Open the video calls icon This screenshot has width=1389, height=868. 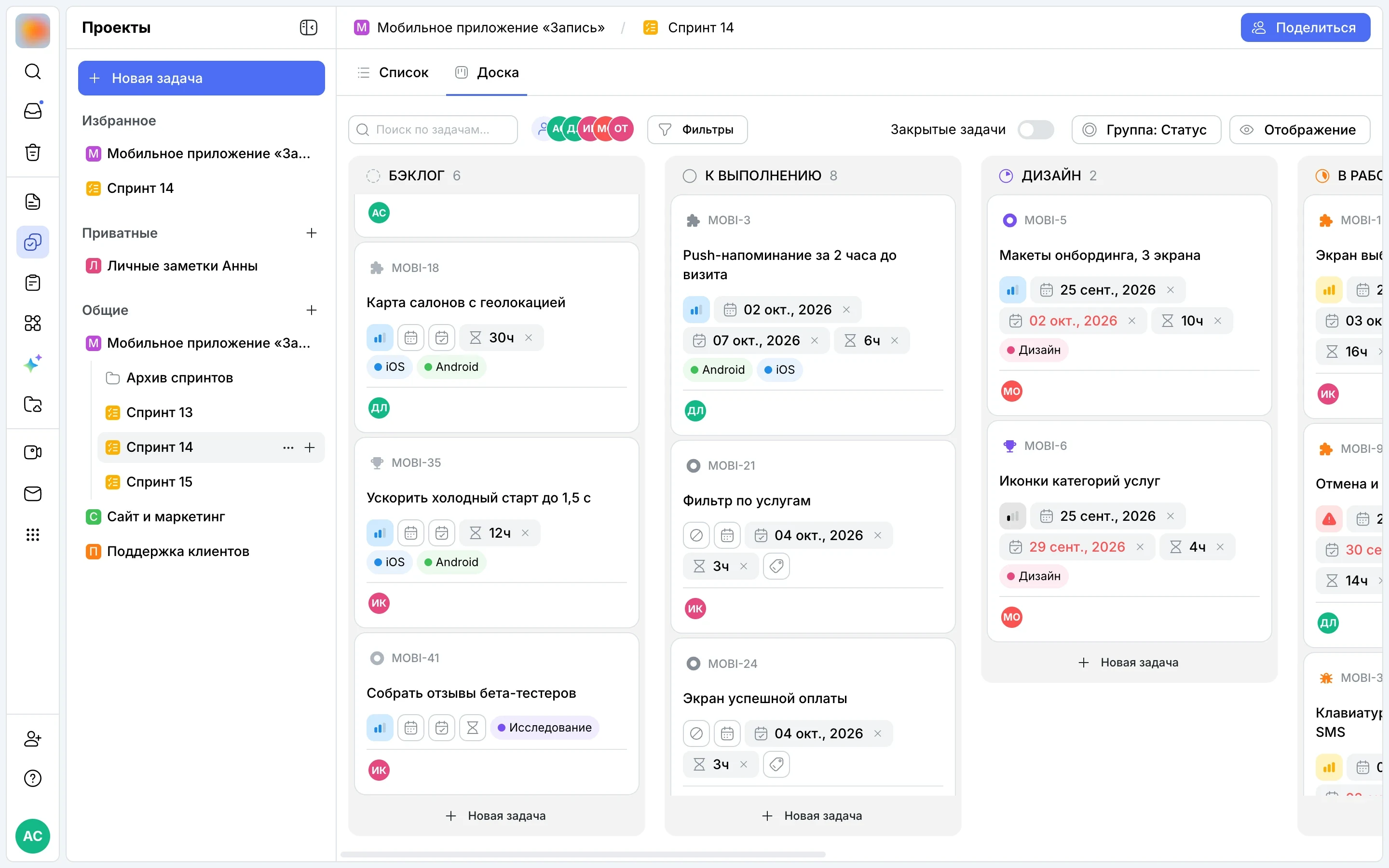coord(33,452)
